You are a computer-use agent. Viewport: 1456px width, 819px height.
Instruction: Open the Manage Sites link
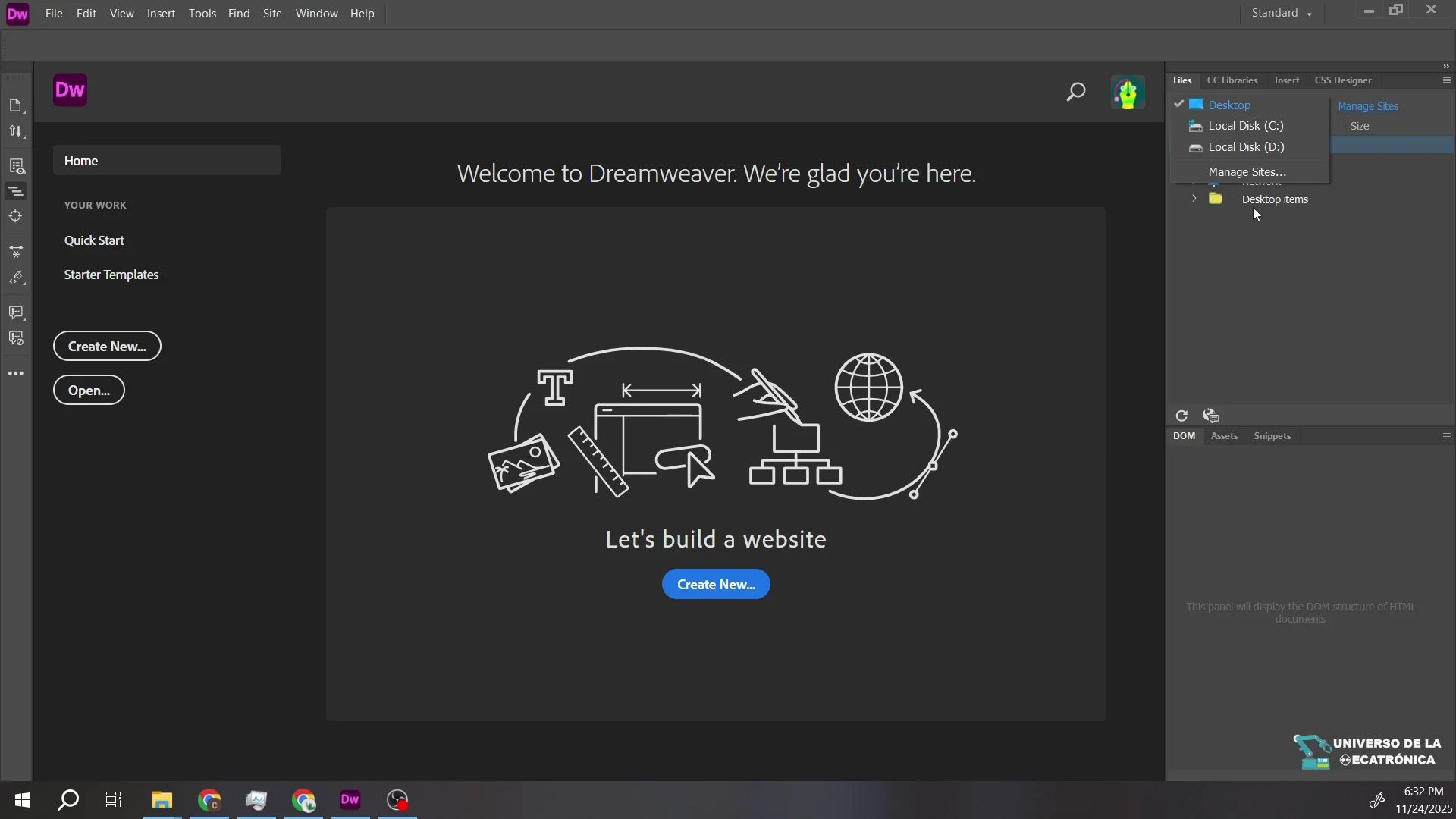click(1367, 106)
